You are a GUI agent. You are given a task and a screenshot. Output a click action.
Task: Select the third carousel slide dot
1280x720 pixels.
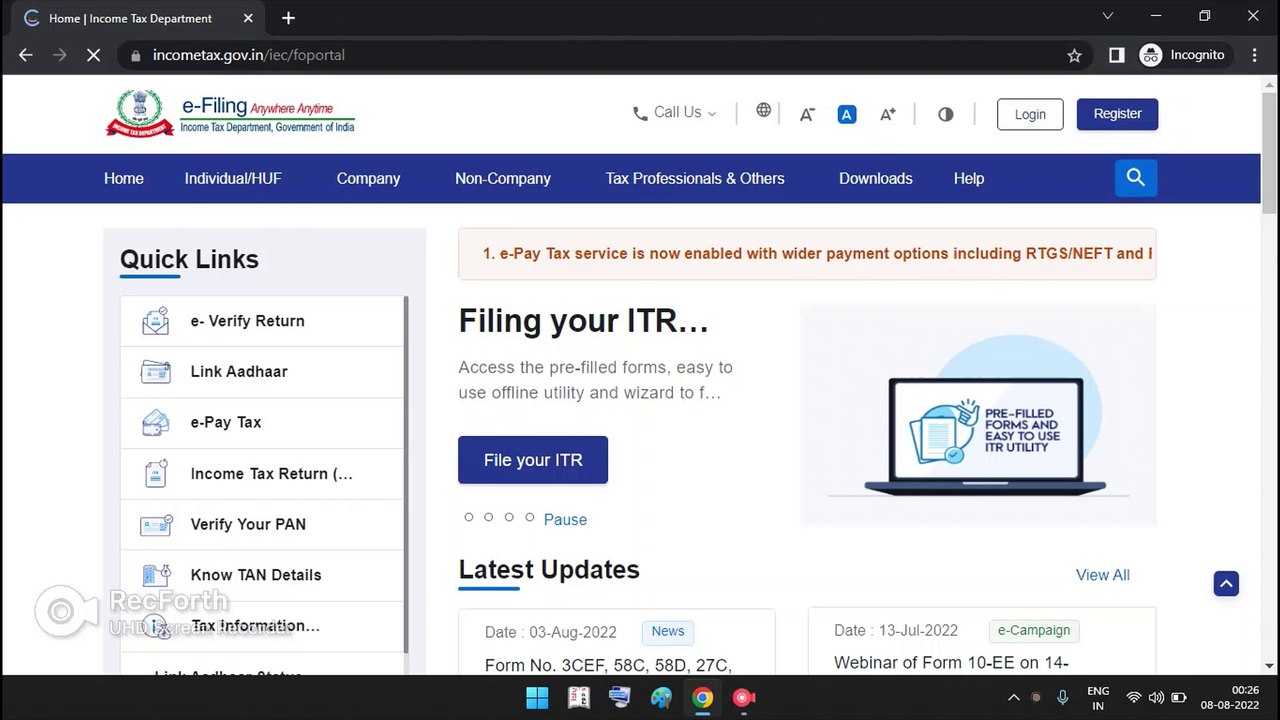click(x=509, y=517)
